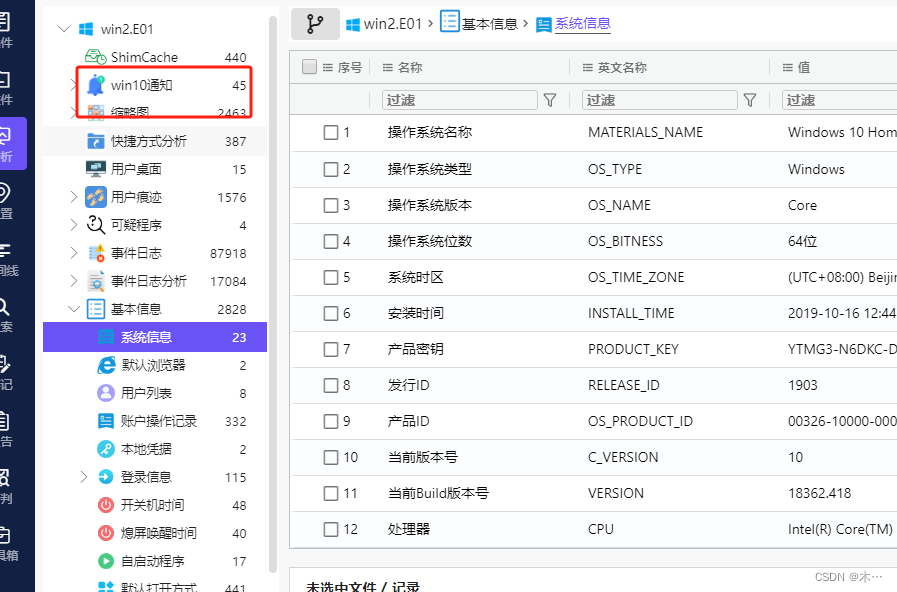Click the 基本信息 list icon in tree
The image size is (897, 592).
coord(96,309)
